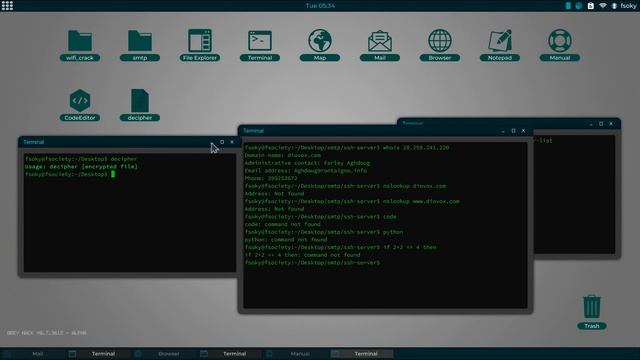
Task: Launch the Terminal desktop icon
Action: point(260,45)
